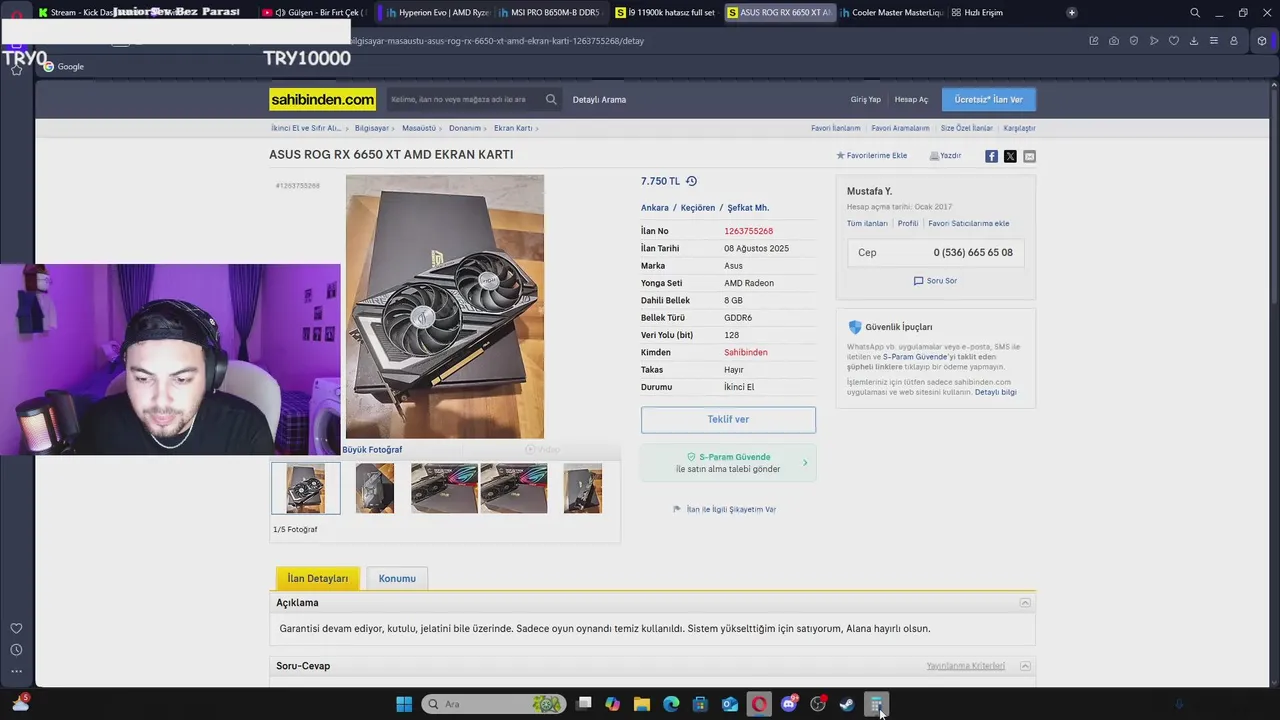Switch to Hızlı Erişim browser tab
Image resolution: width=1280 pixels, height=720 pixels.
977,13
